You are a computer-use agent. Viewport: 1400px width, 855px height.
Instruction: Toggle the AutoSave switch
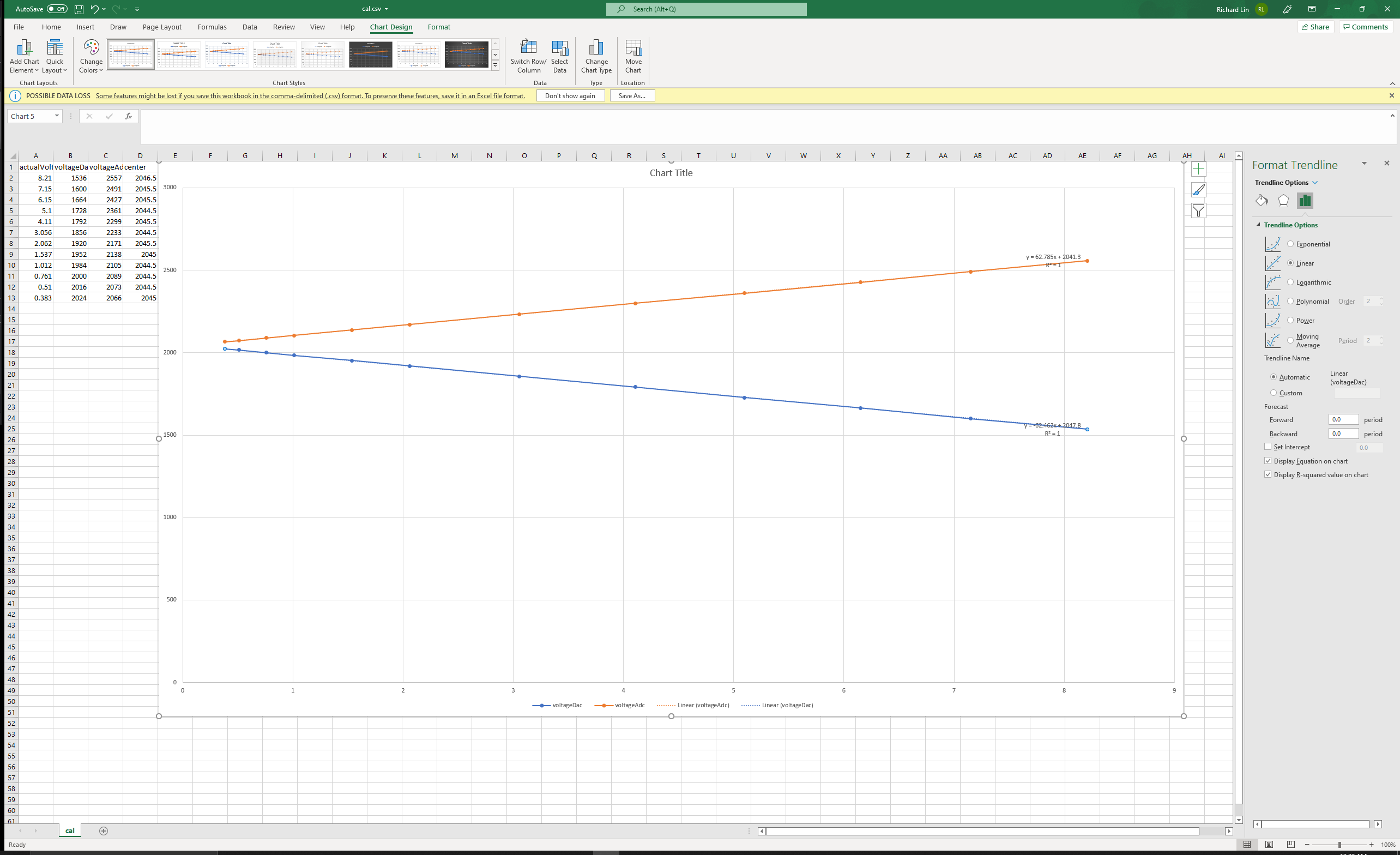tap(57, 9)
